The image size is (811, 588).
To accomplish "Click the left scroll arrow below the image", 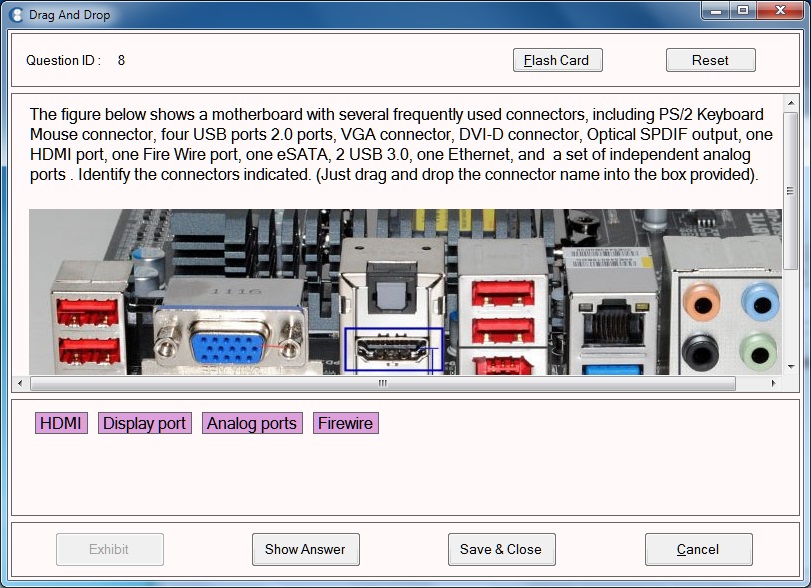I will pyautogui.click(x=18, y=382).
